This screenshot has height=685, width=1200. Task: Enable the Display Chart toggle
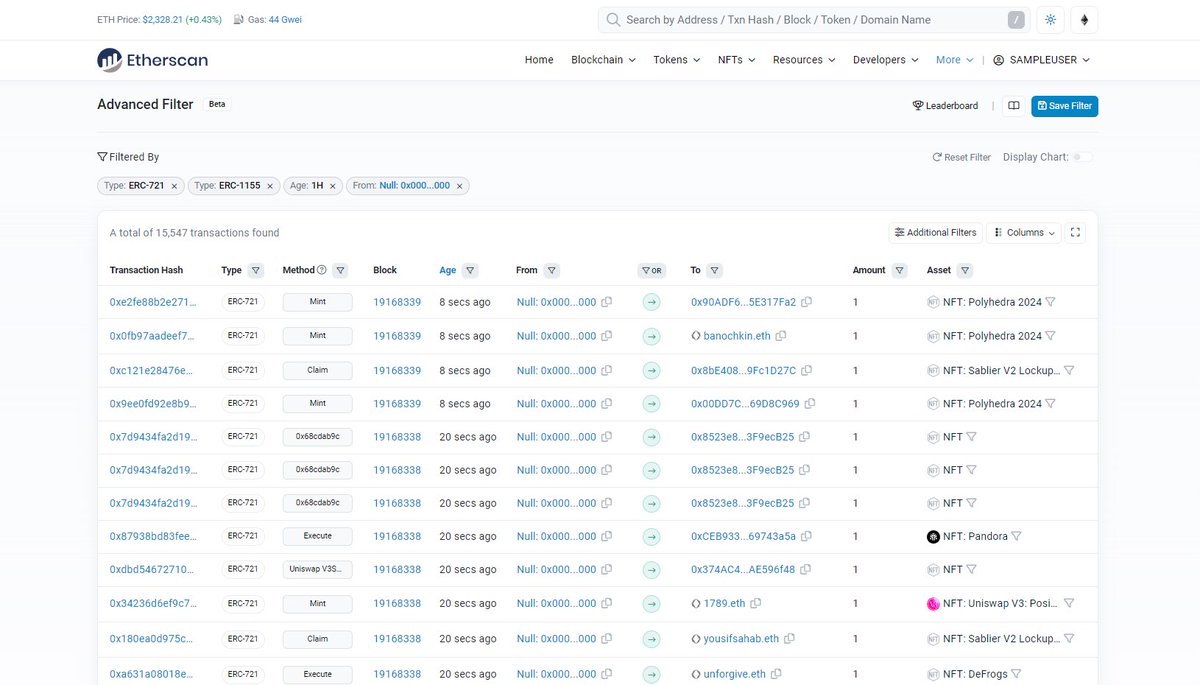pyautogui.click(x=1083, y=157)
